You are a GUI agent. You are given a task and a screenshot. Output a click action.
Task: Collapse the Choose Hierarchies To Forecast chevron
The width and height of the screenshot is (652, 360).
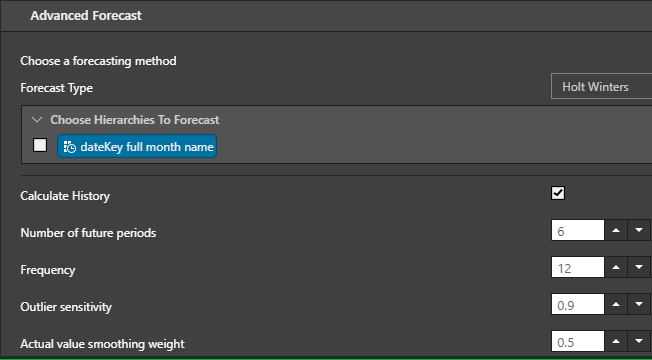pyautogui.click(x=37, y=120)
